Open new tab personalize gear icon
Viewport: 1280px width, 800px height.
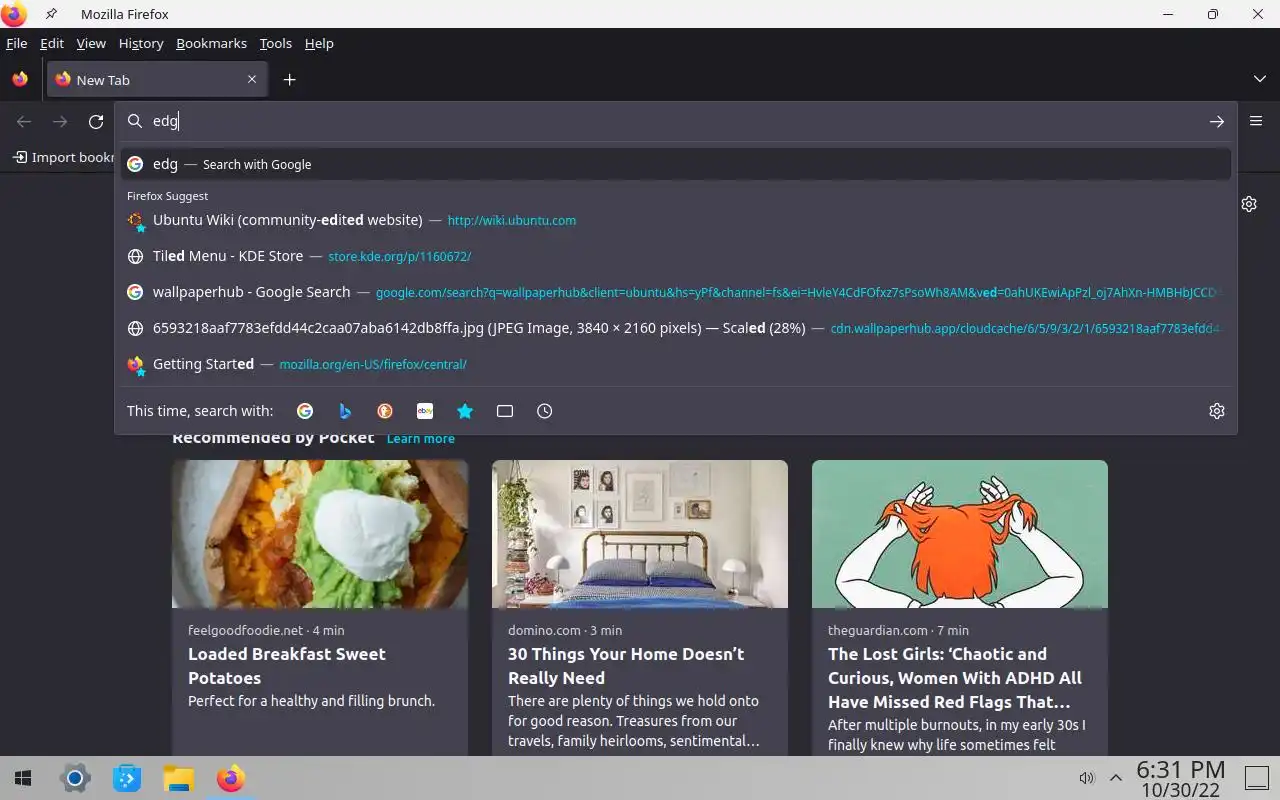coord(1249,204)
